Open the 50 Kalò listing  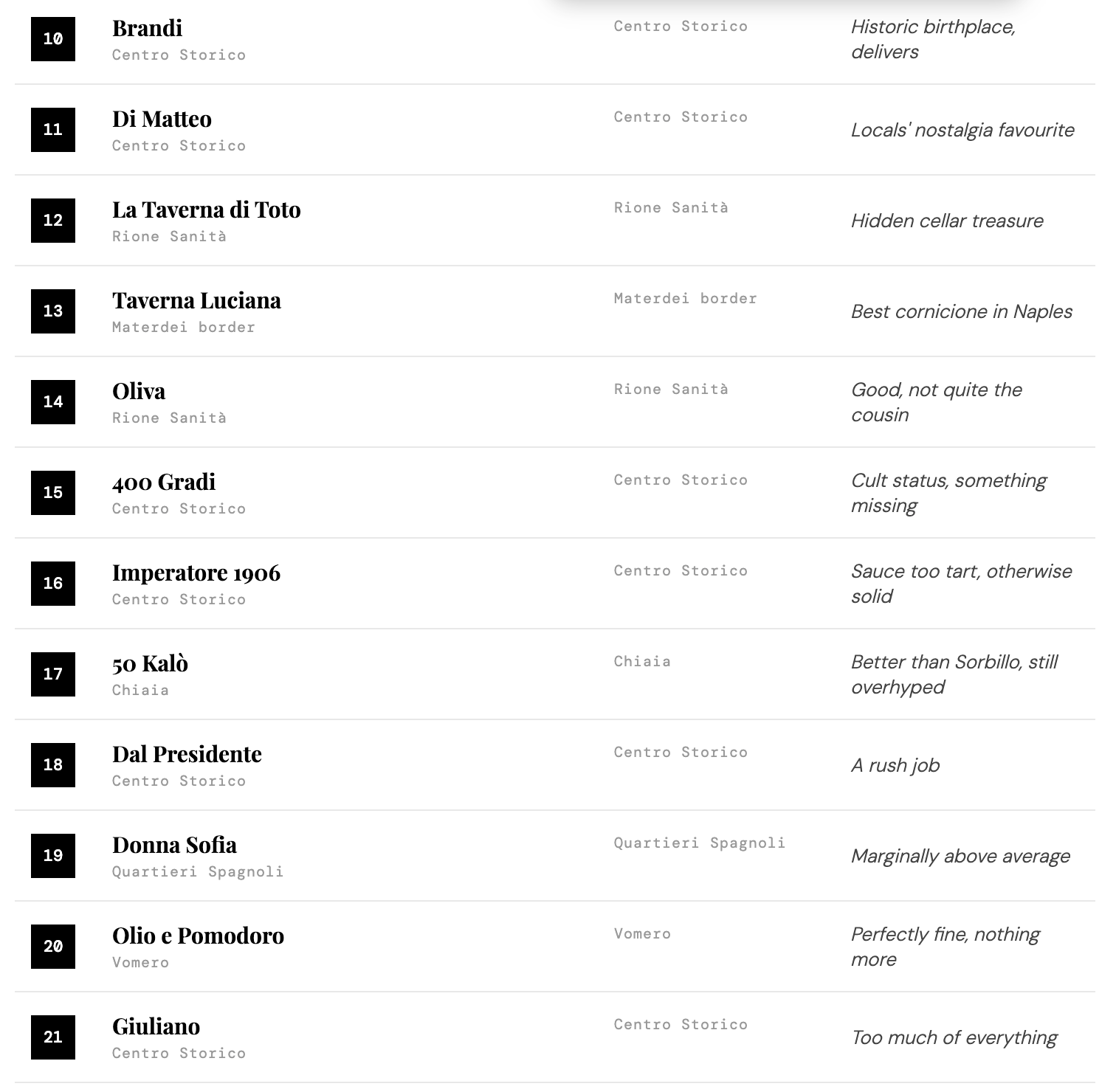pyautogui.click(x=150, y=663)
